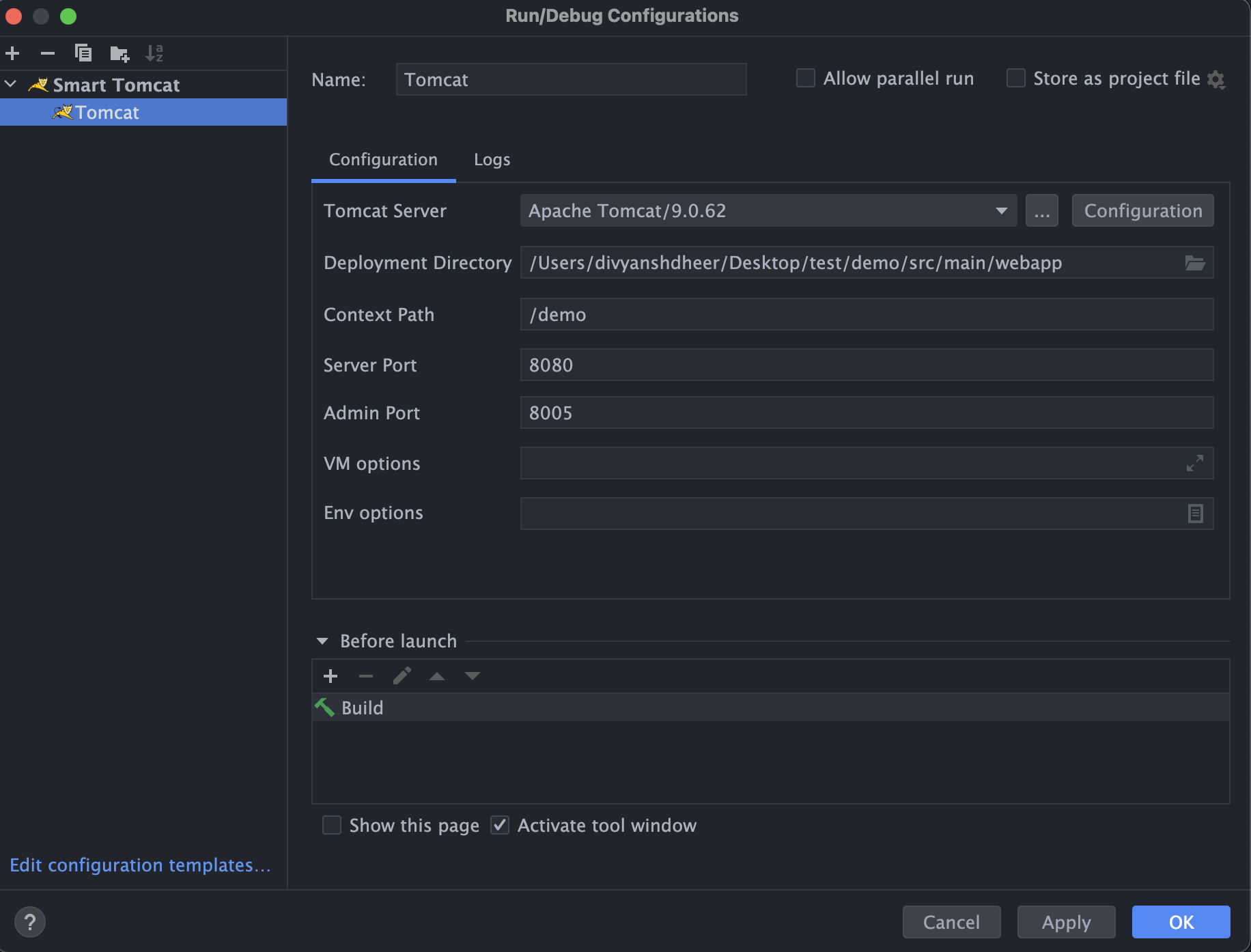Copy the selected configuration
Screen dimensions: 1251x952
coord(83,53)
